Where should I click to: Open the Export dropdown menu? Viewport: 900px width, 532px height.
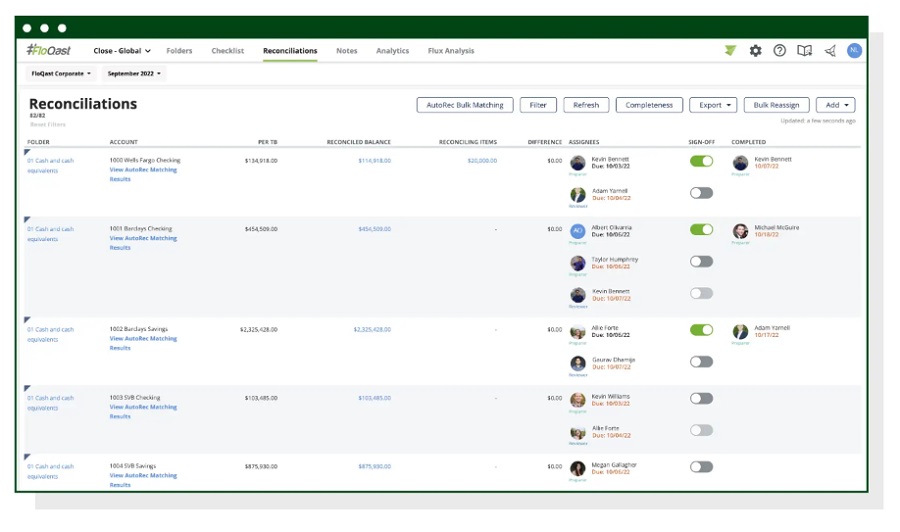click(x=717, y=105)
